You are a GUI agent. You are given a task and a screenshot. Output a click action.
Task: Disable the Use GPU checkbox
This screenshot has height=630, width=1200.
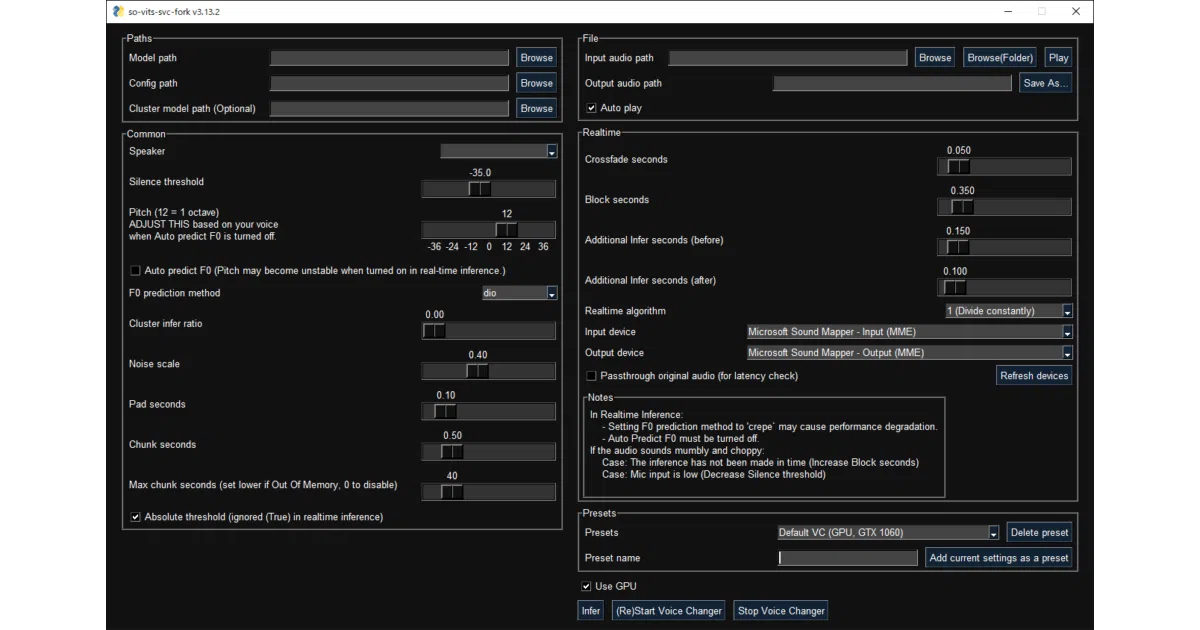pyautogui.click(x=587, y=586)
